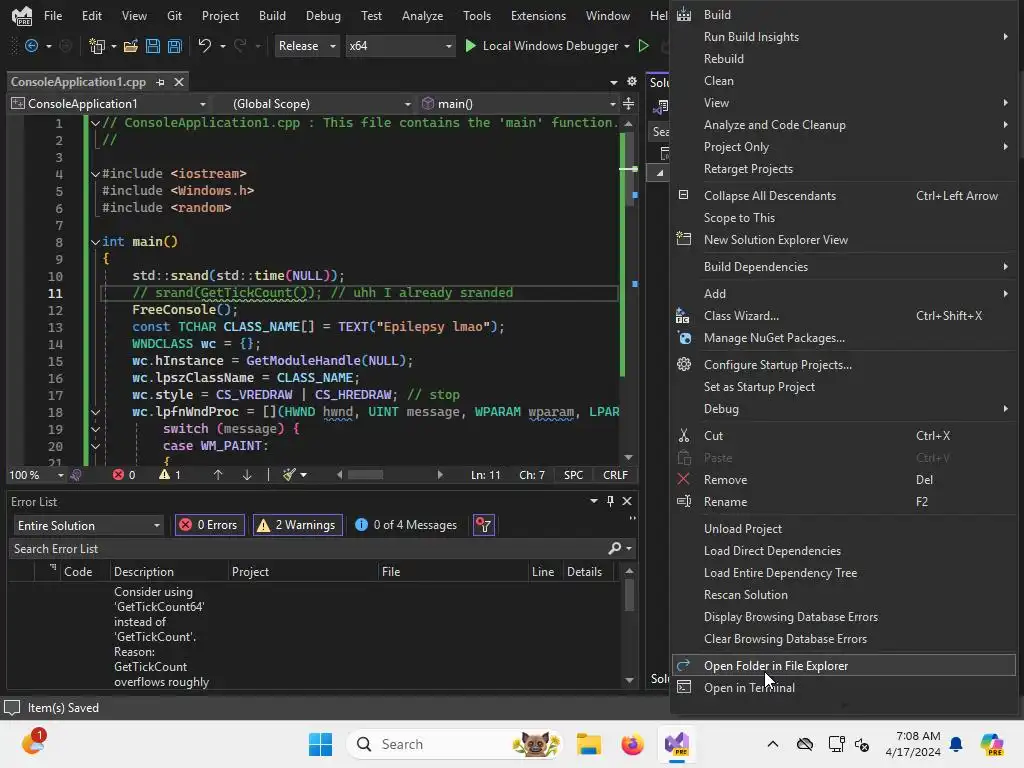This screenshot has width=1024, height=768.
Task: Click the undo arrow icon
Action: click(x=204, y=46)
